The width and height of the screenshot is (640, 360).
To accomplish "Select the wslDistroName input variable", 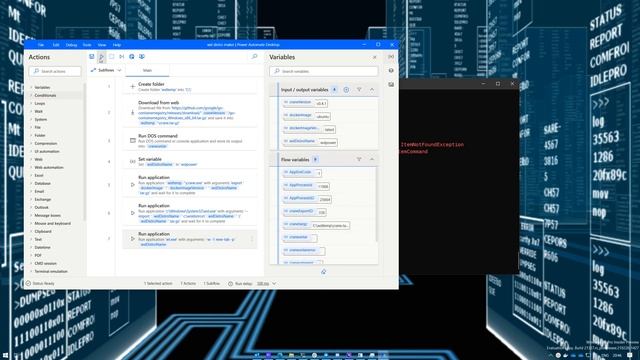I will pos(310,142).
